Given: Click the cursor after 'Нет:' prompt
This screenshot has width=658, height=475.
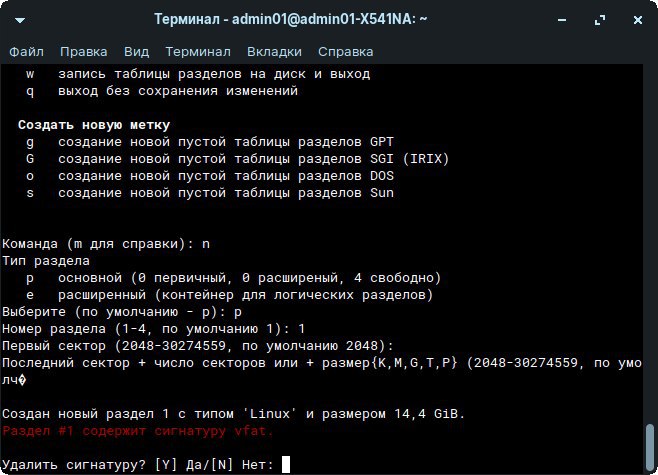Looking at the screenshot, I should point(286,464).
